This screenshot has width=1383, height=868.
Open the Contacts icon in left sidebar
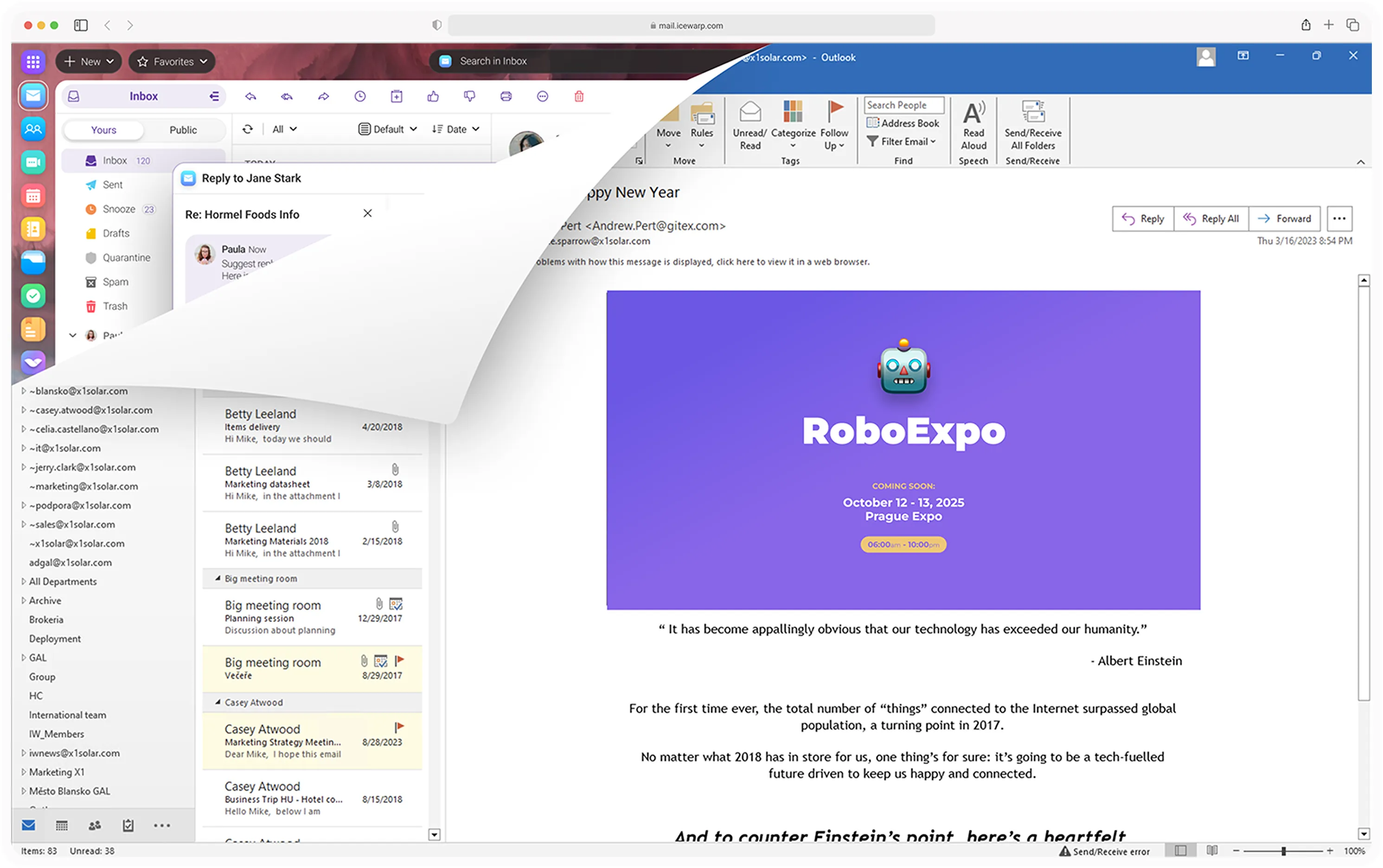click(33, 128)
